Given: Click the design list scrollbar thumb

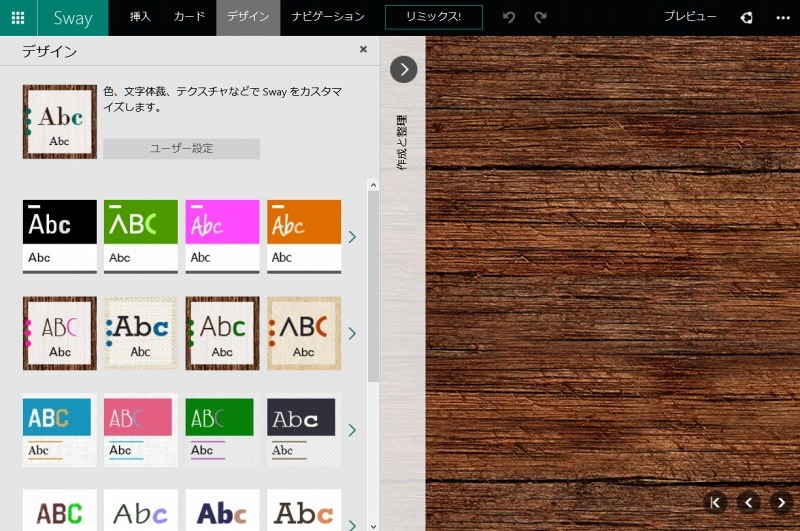Looking at the screenshot, I should tap(373, 286).
